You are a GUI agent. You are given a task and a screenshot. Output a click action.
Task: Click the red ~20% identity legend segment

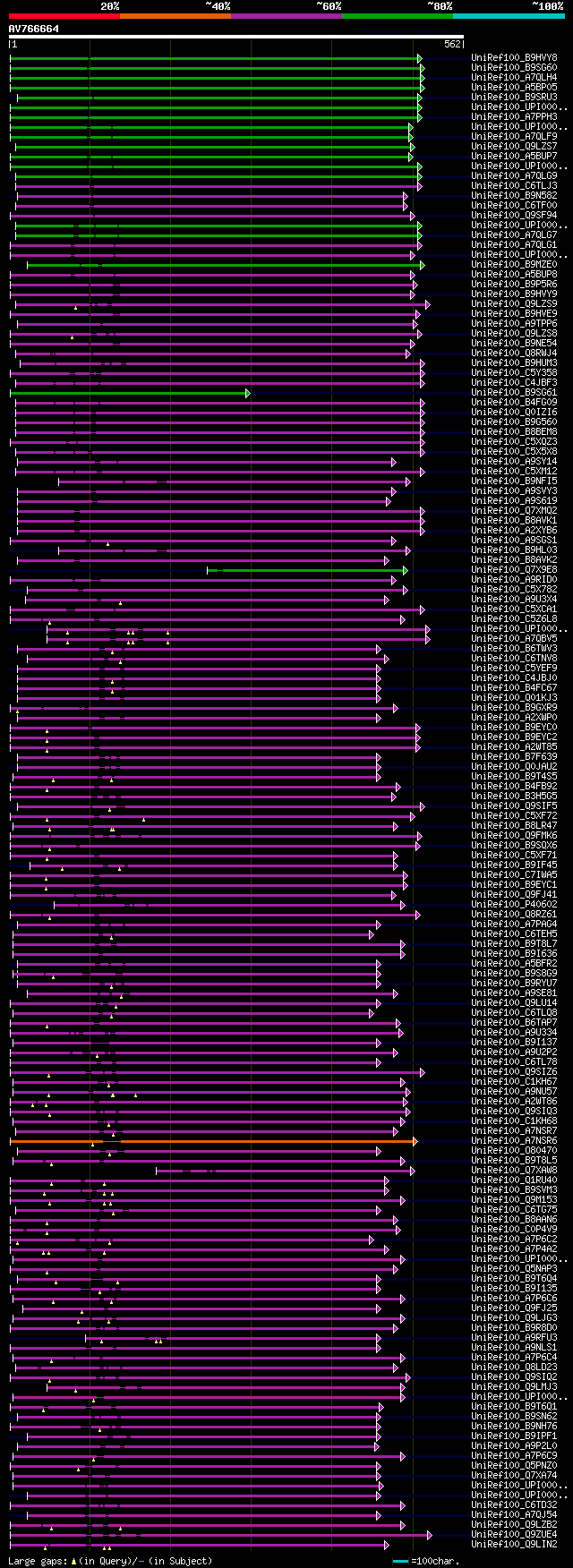pyautogui.click(x=64, y=16)
